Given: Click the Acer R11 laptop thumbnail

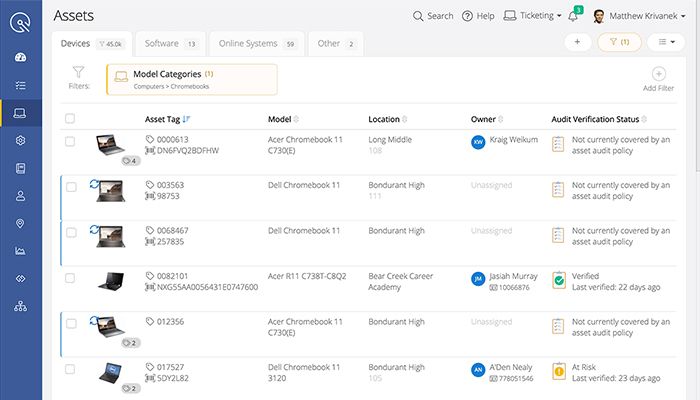Looking at the screenshot, I should point(110,281).
